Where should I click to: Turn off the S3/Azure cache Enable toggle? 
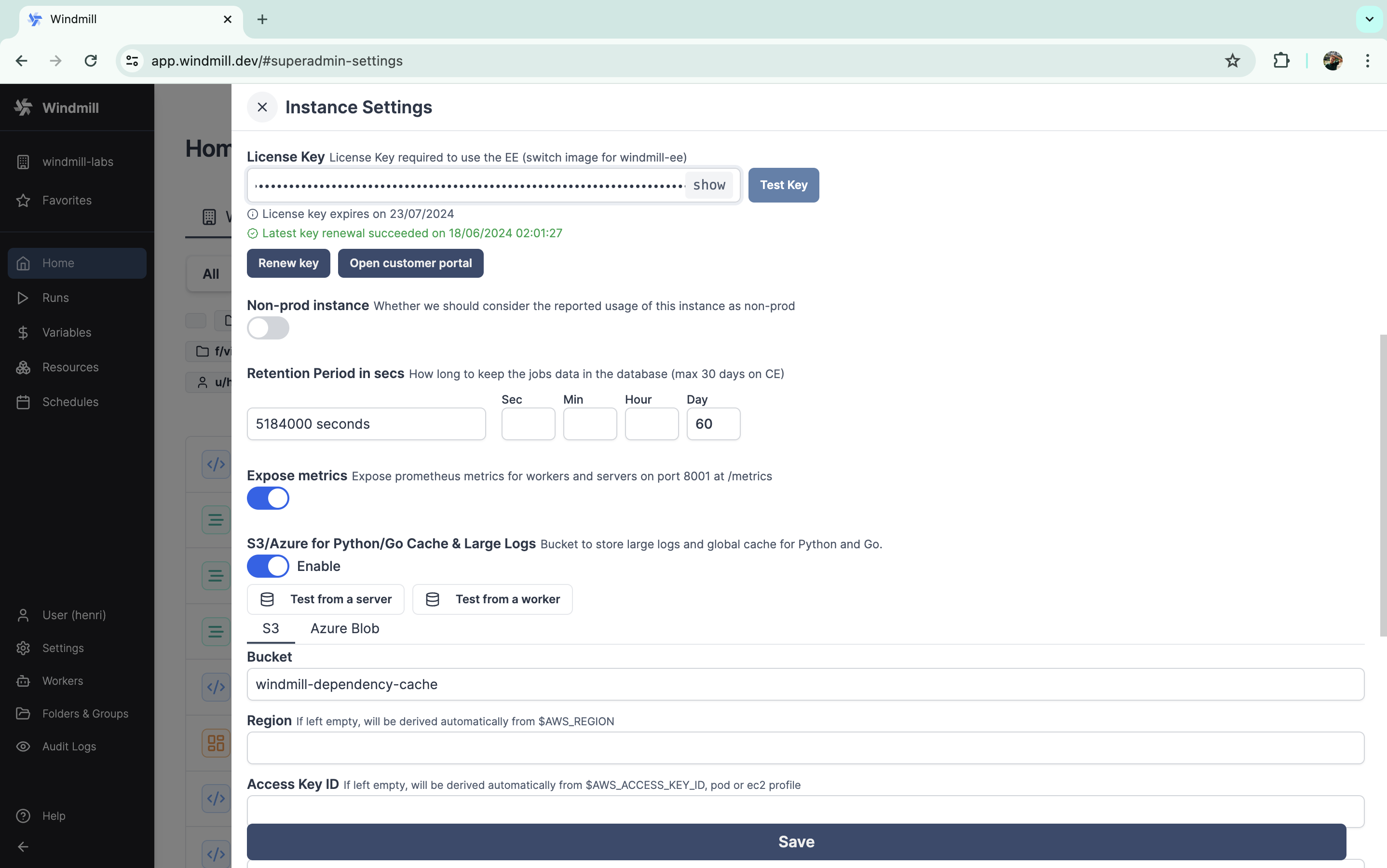point(268,566)
